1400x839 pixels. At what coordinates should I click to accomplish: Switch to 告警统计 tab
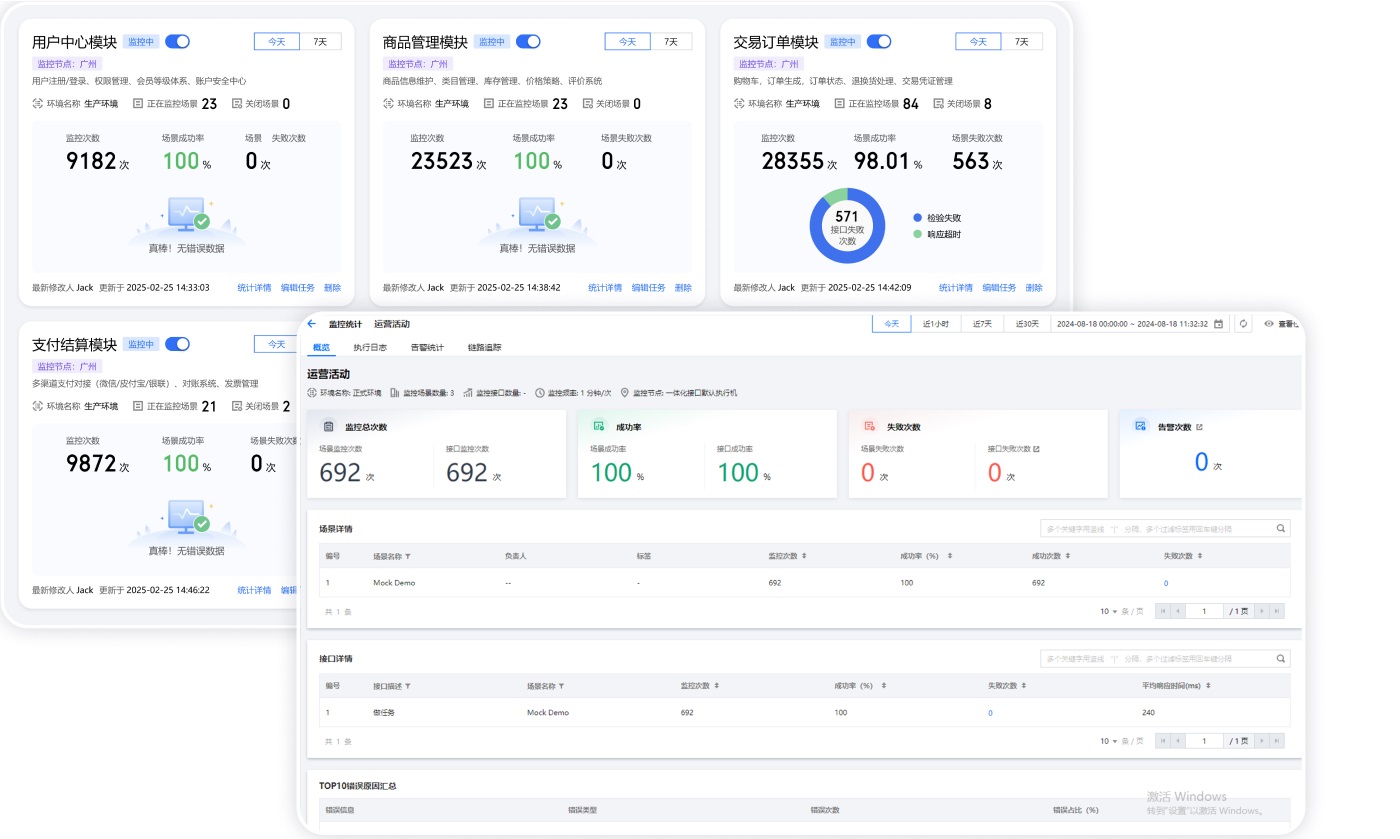[x=427, y=348]
